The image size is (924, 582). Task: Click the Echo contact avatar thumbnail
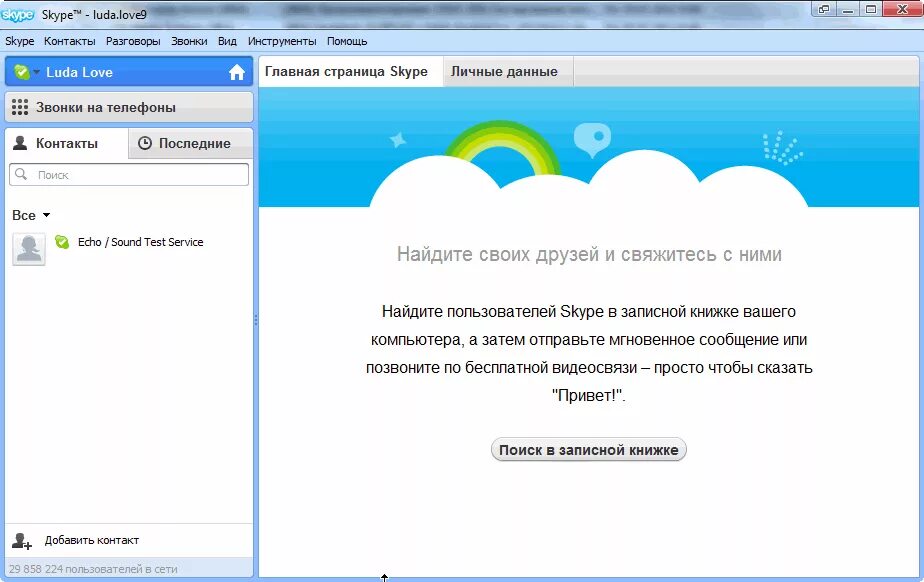click(29, 249)
